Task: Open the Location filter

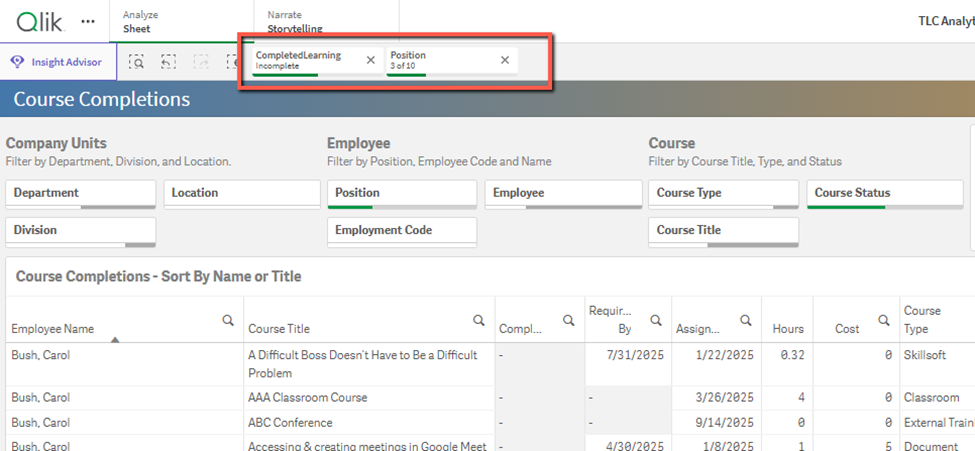Action: (x=240, y=193)
